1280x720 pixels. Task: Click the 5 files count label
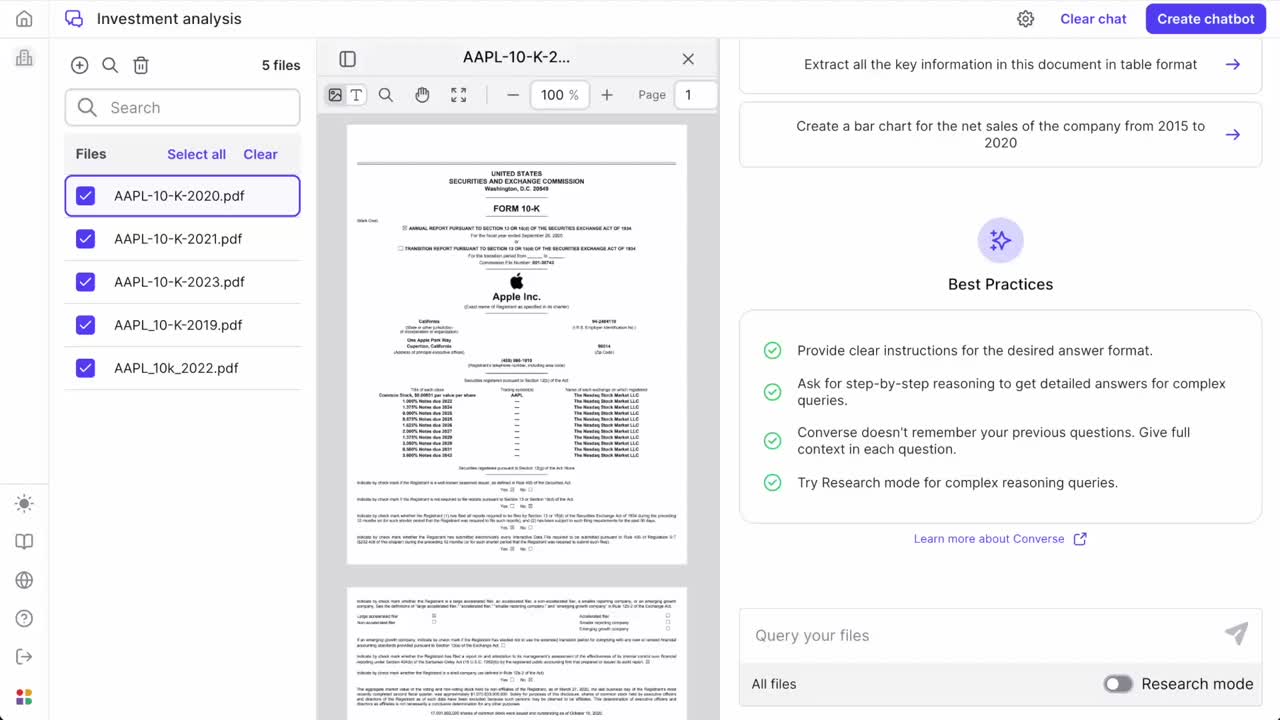(x=281, y=65)
